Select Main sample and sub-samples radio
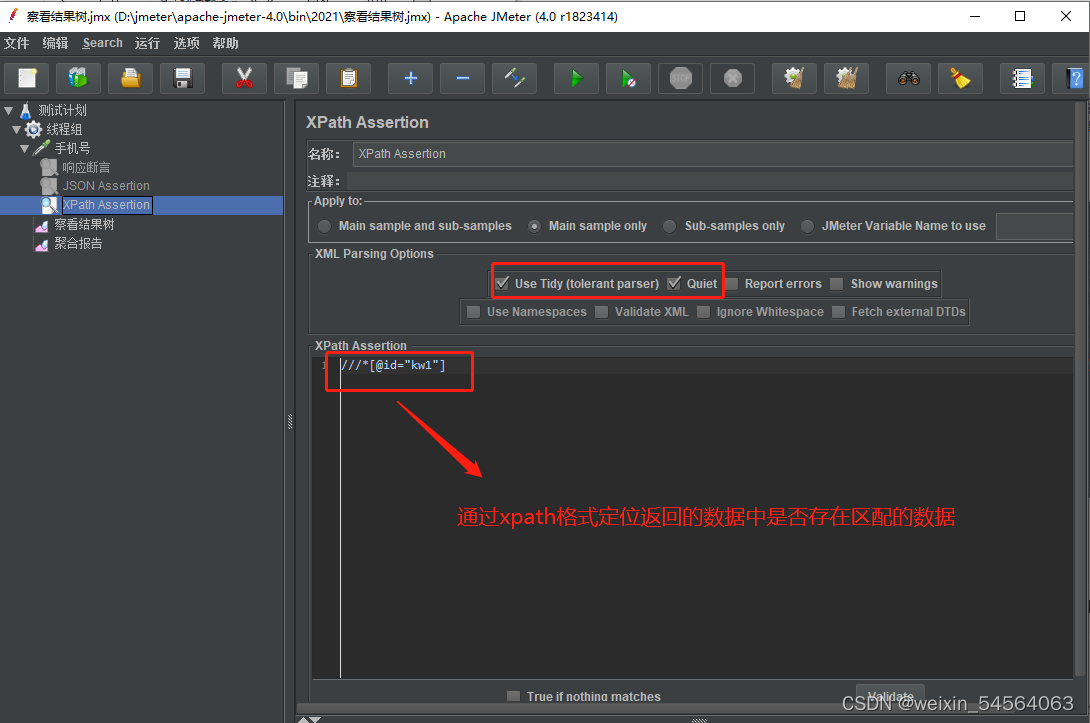This screenshot has width=1090, height=723. click(325, 226)
